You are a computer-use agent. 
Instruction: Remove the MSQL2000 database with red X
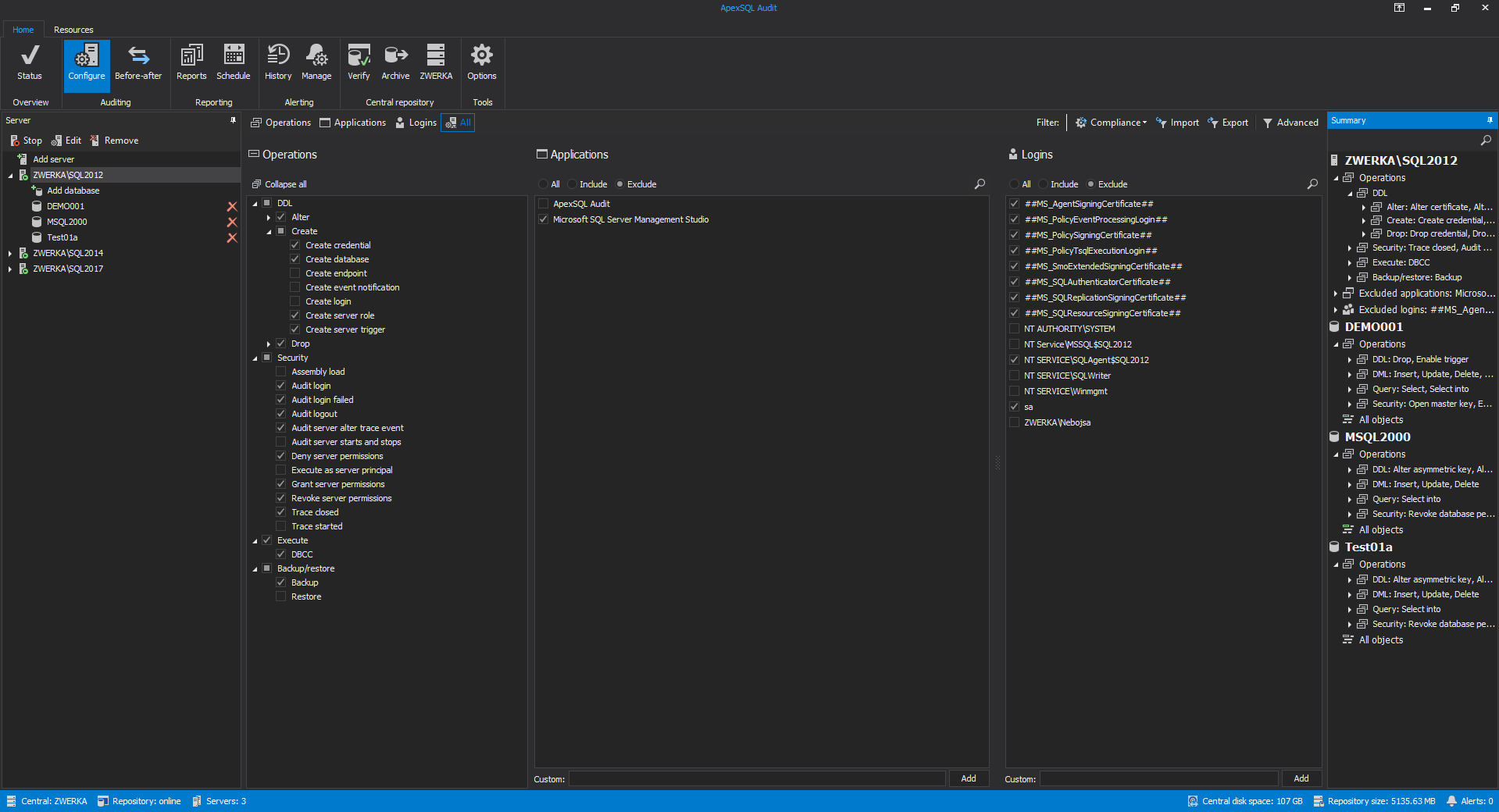point(232,223)
